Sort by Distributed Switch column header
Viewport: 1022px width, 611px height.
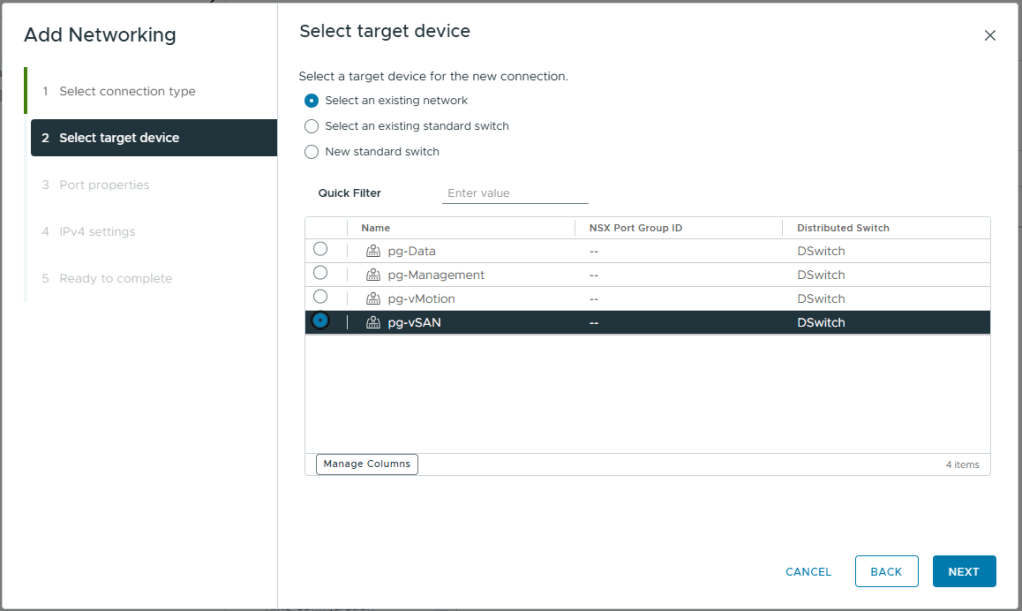[843, 228]
